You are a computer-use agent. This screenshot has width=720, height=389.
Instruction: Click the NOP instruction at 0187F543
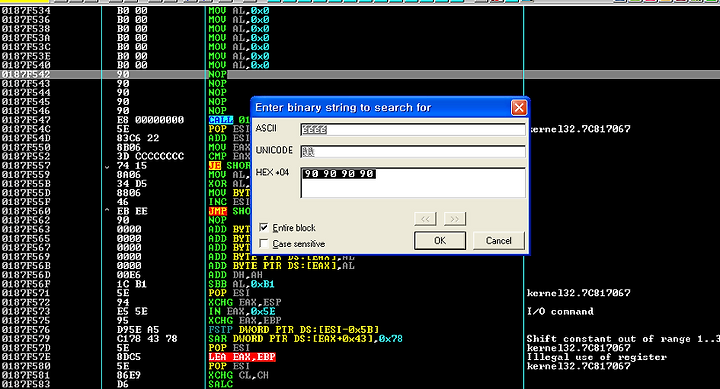pyautogui.click(x=217, y=84)
